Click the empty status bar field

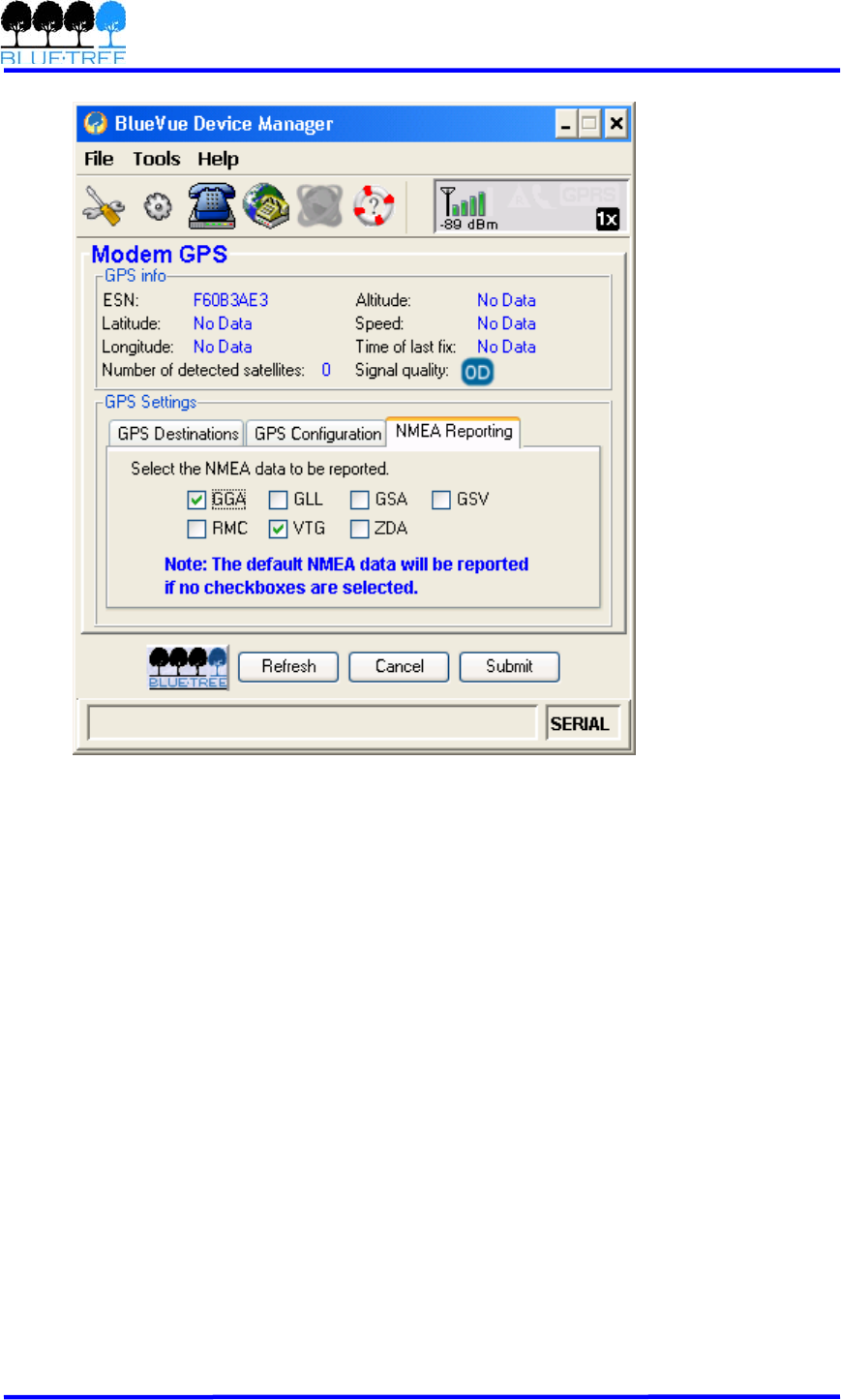click(313, 723)
